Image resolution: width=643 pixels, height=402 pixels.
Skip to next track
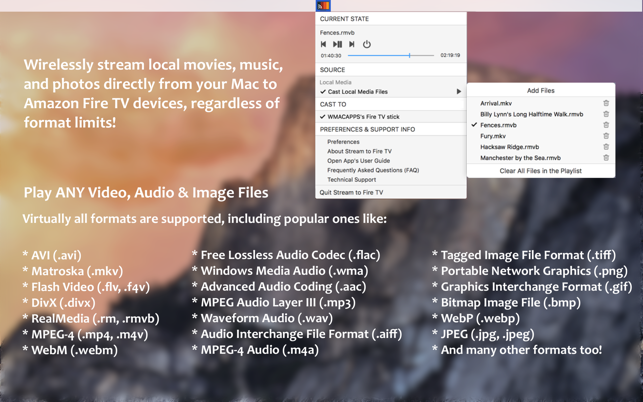[351, 44]
